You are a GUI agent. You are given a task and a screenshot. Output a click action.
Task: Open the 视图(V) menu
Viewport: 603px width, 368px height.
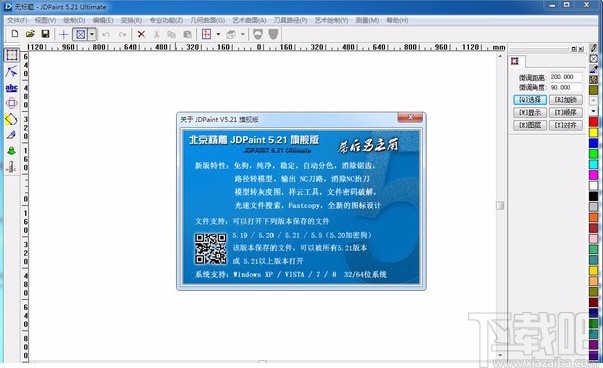point(45,20)
